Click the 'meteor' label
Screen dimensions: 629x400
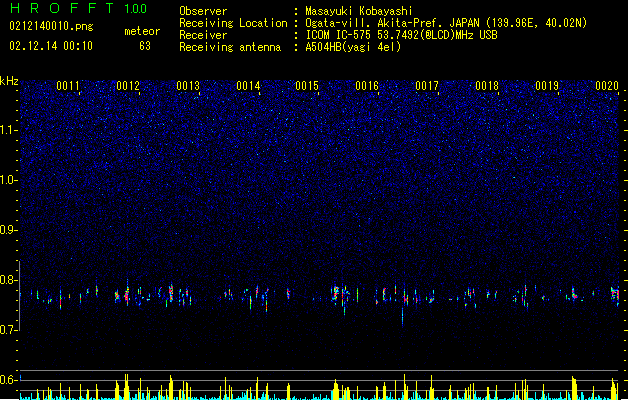142,31
